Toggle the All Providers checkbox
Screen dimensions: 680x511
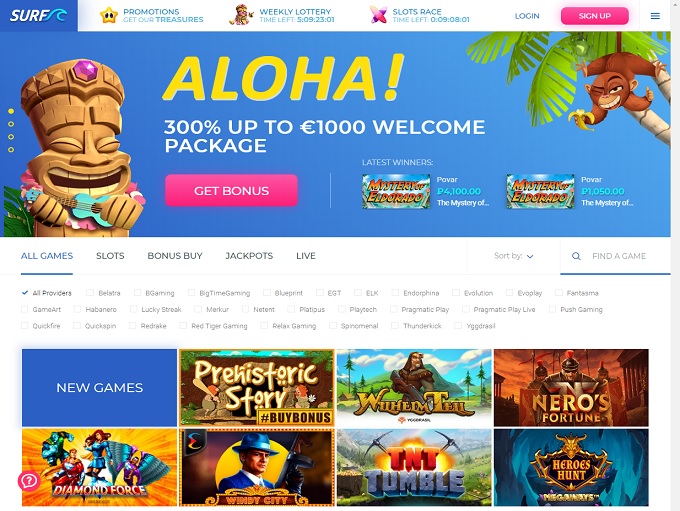pyautogui.click(x=25, y=293)
